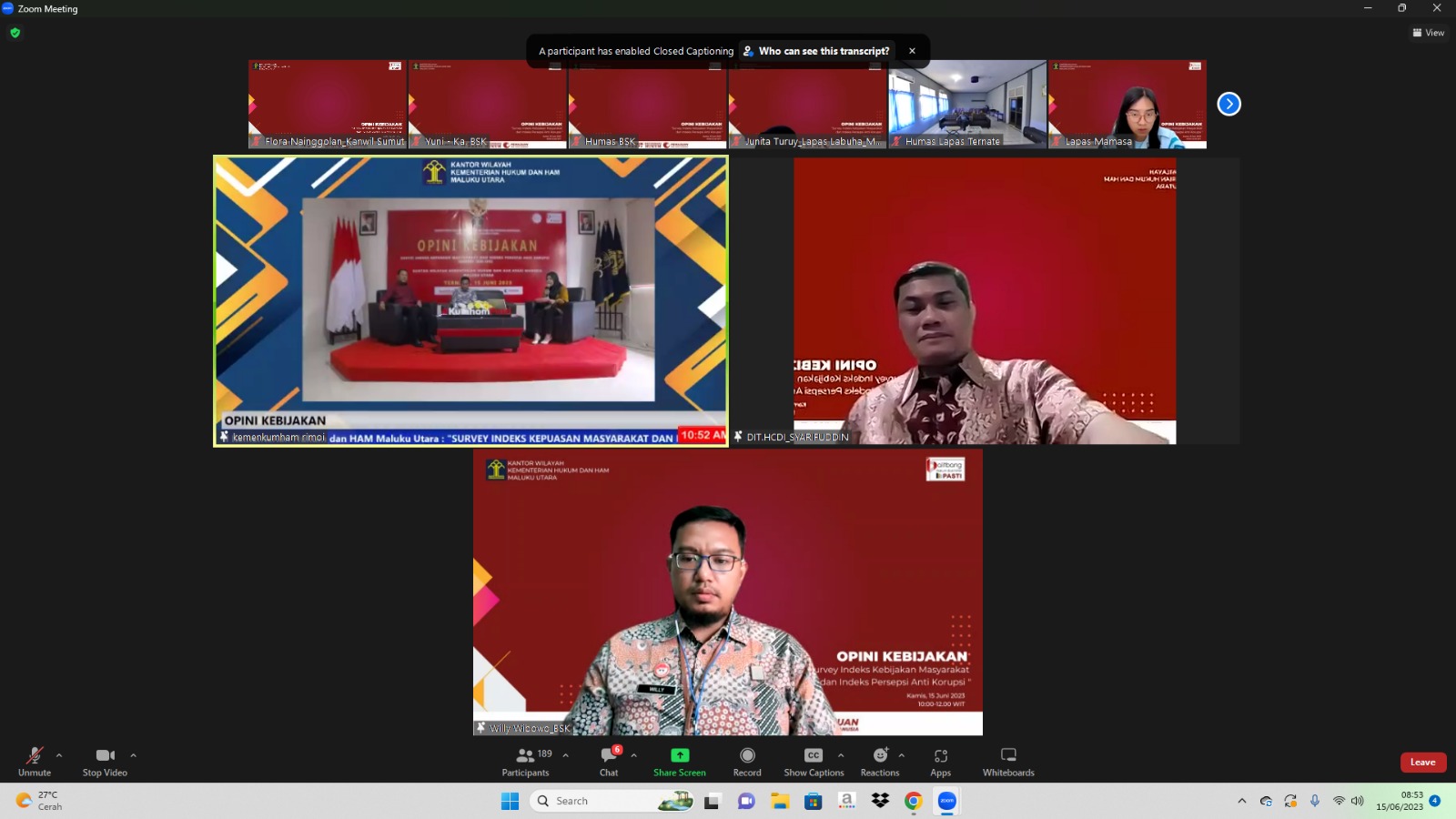Viewport: 1456px width, 819px height.
Task: Show next page of participant thumbnails
Action: (x=1228, y=104)
